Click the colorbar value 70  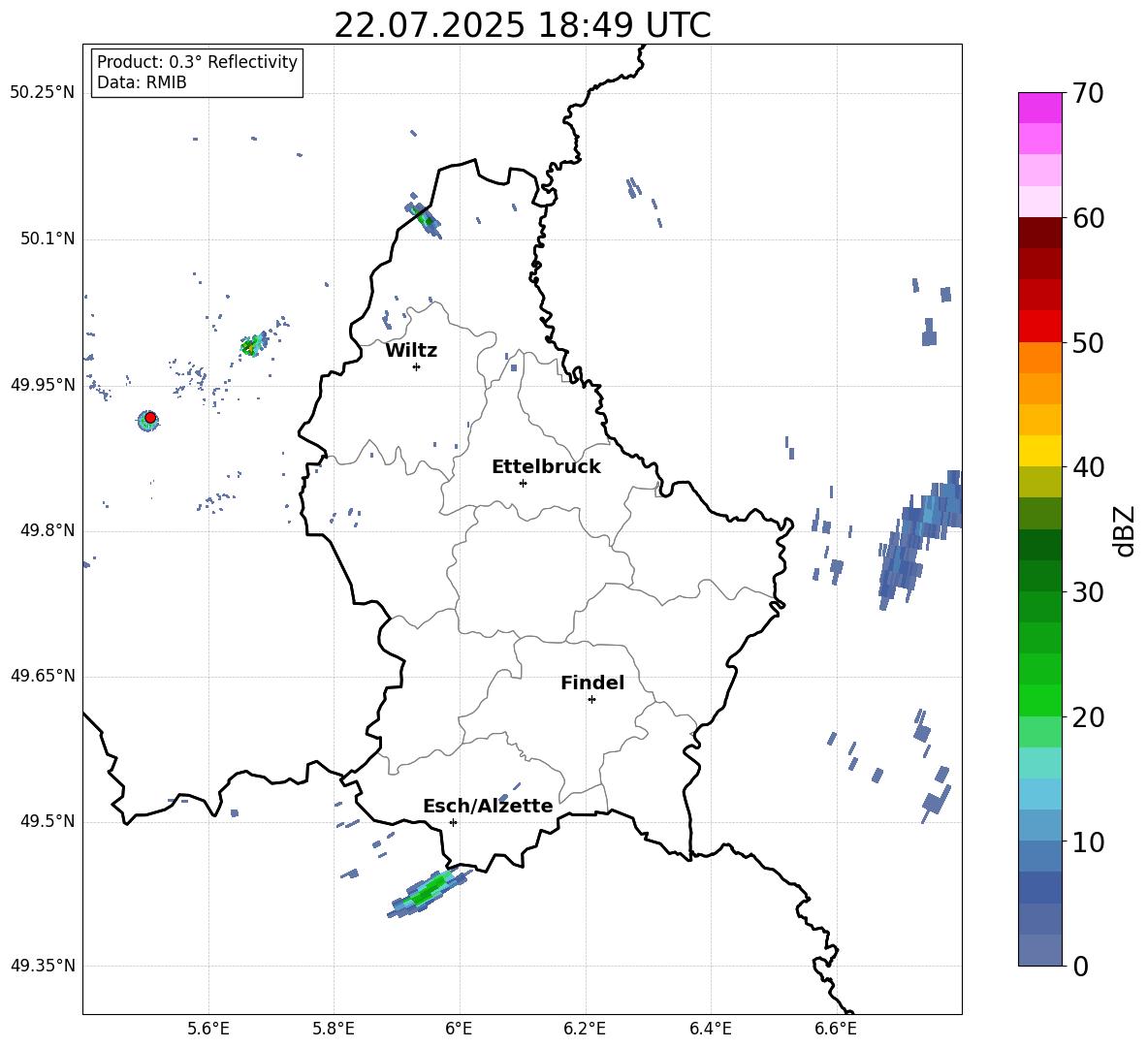pyautogui.click(x=1088, y=93)
